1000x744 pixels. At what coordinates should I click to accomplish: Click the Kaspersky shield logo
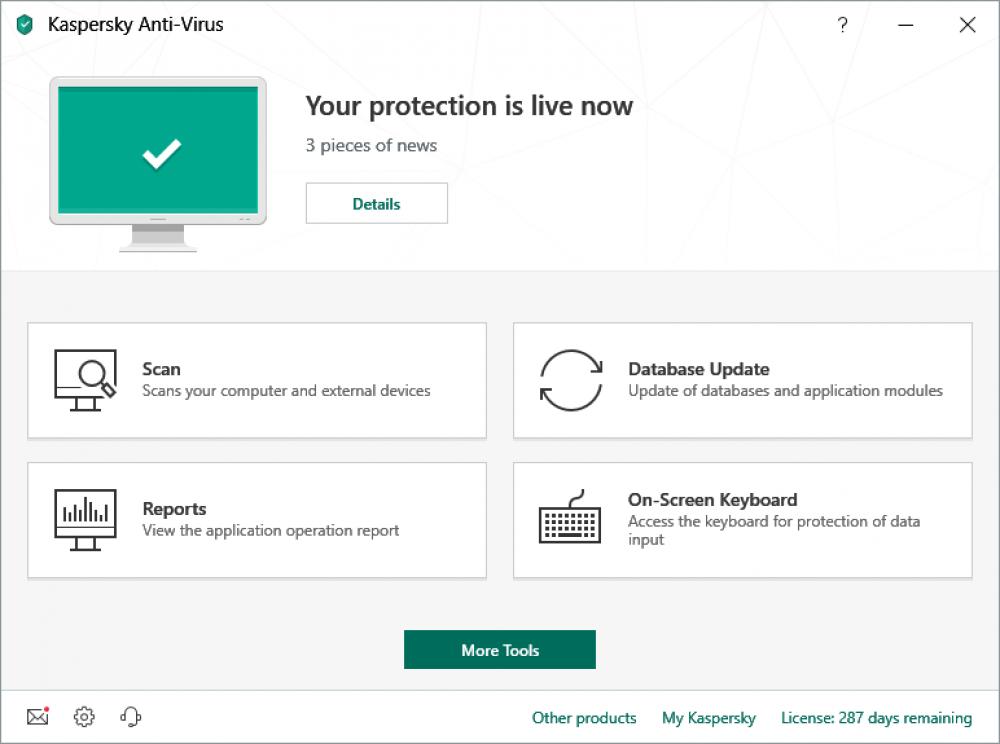(x=26, y=23)
